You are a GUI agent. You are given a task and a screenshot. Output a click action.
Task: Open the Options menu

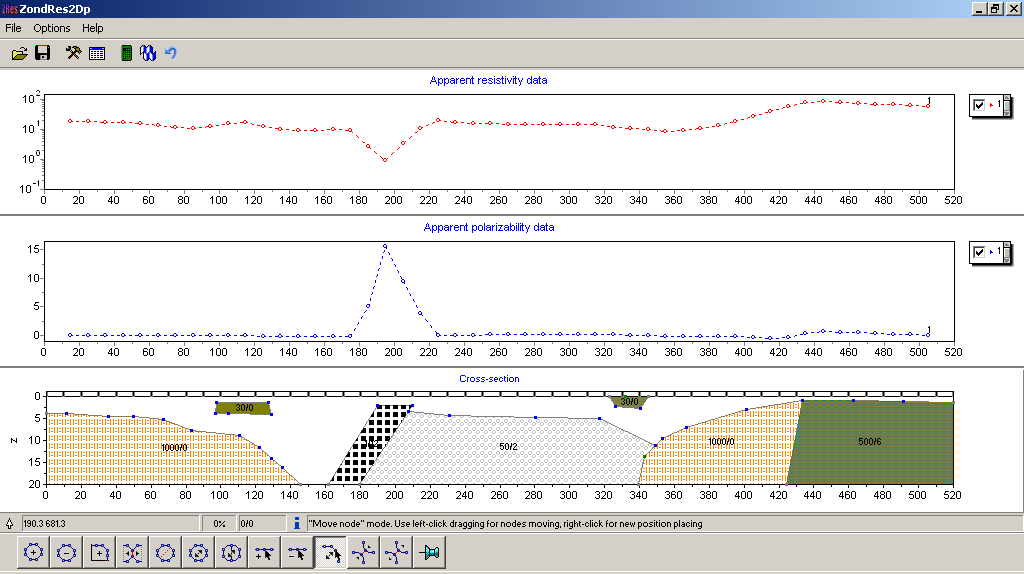click(52, 28)
